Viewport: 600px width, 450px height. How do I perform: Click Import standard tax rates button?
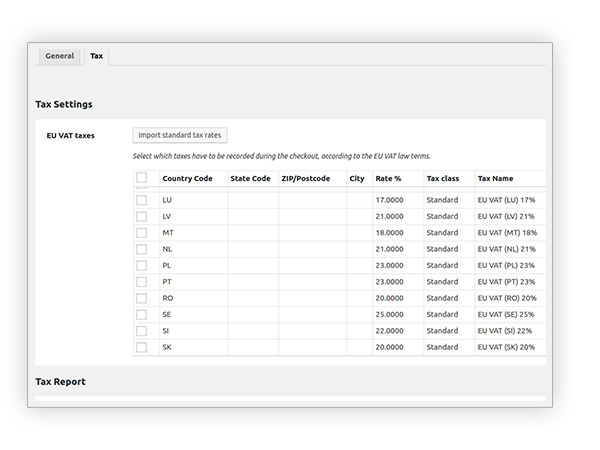[180, 135]
